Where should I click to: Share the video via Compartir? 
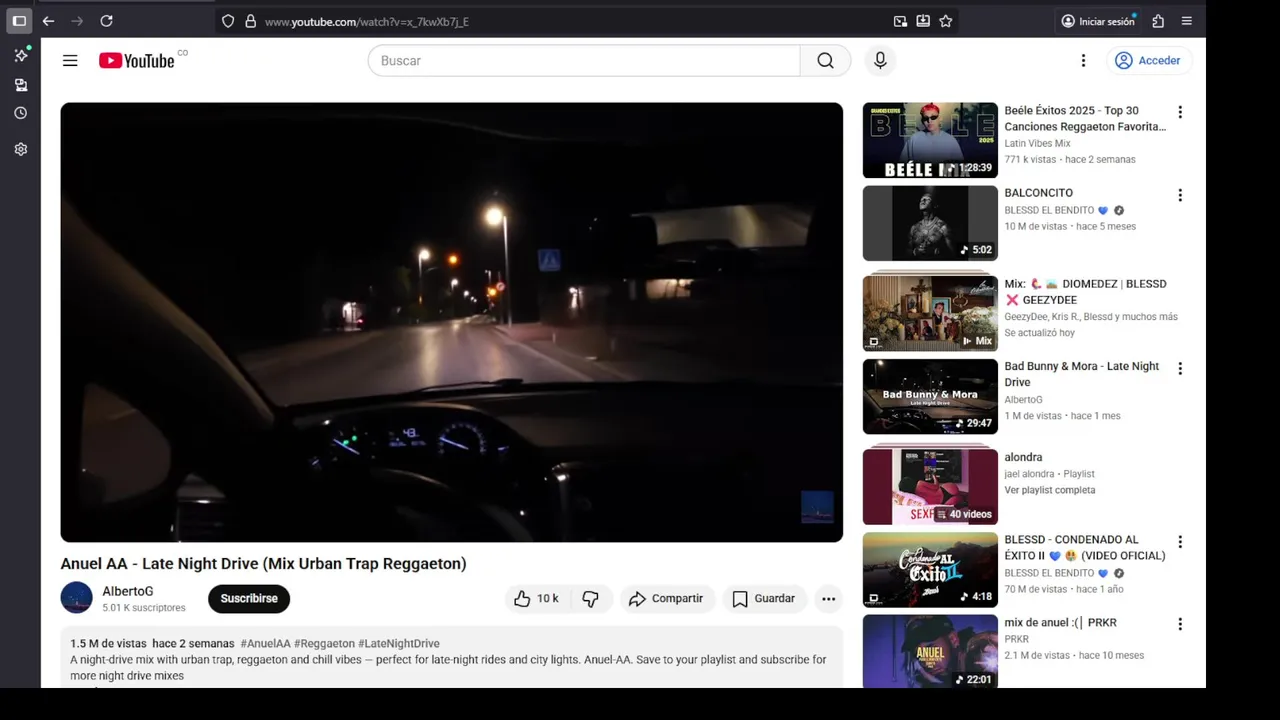point(666,599)
